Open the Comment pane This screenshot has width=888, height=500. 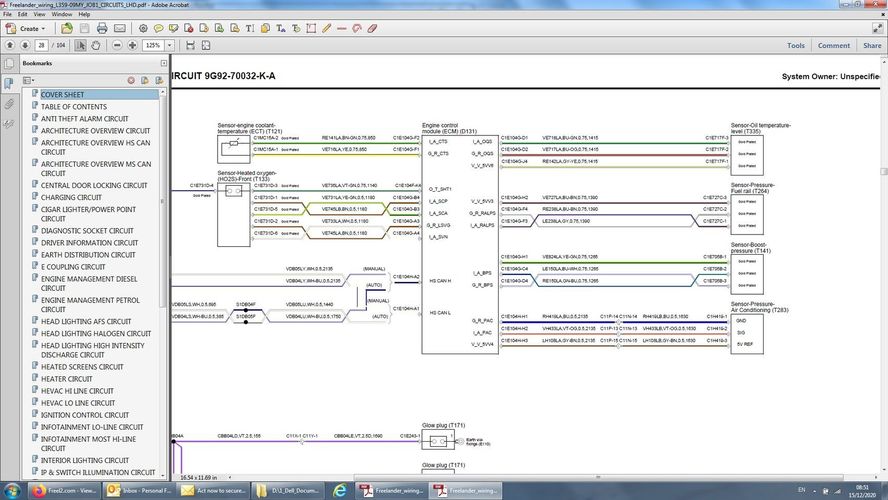834,45
